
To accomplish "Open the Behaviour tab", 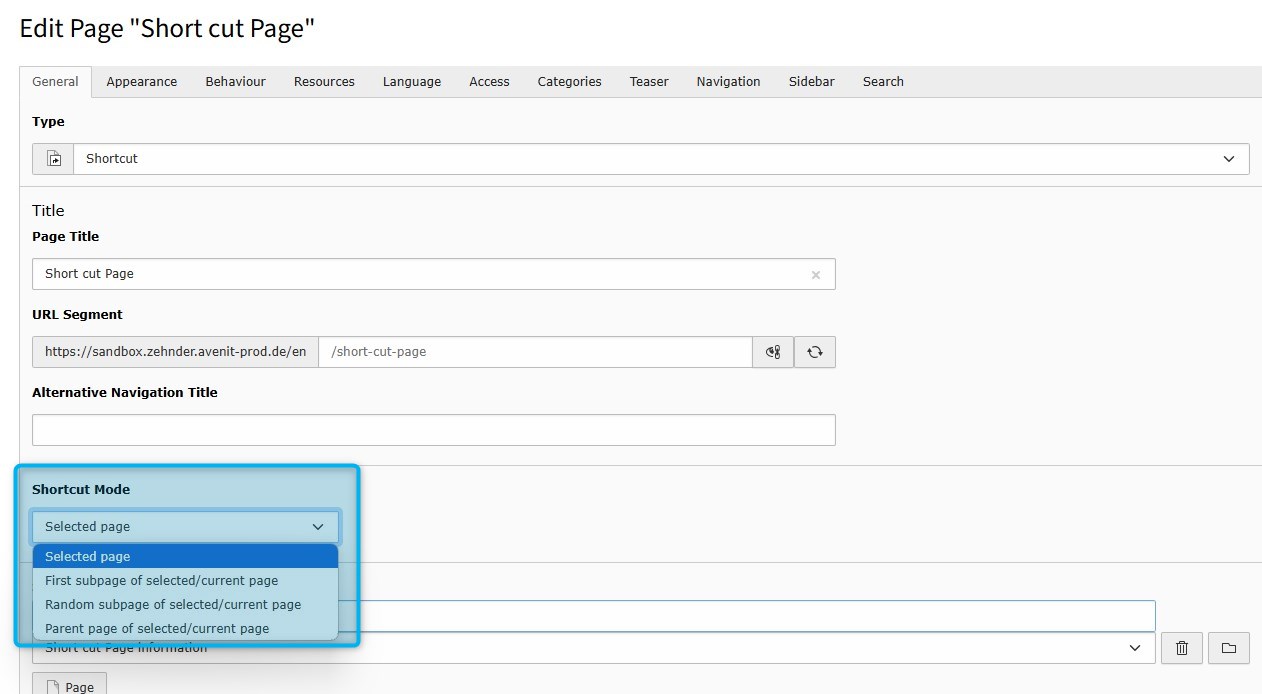I will (x=235, y=82).
